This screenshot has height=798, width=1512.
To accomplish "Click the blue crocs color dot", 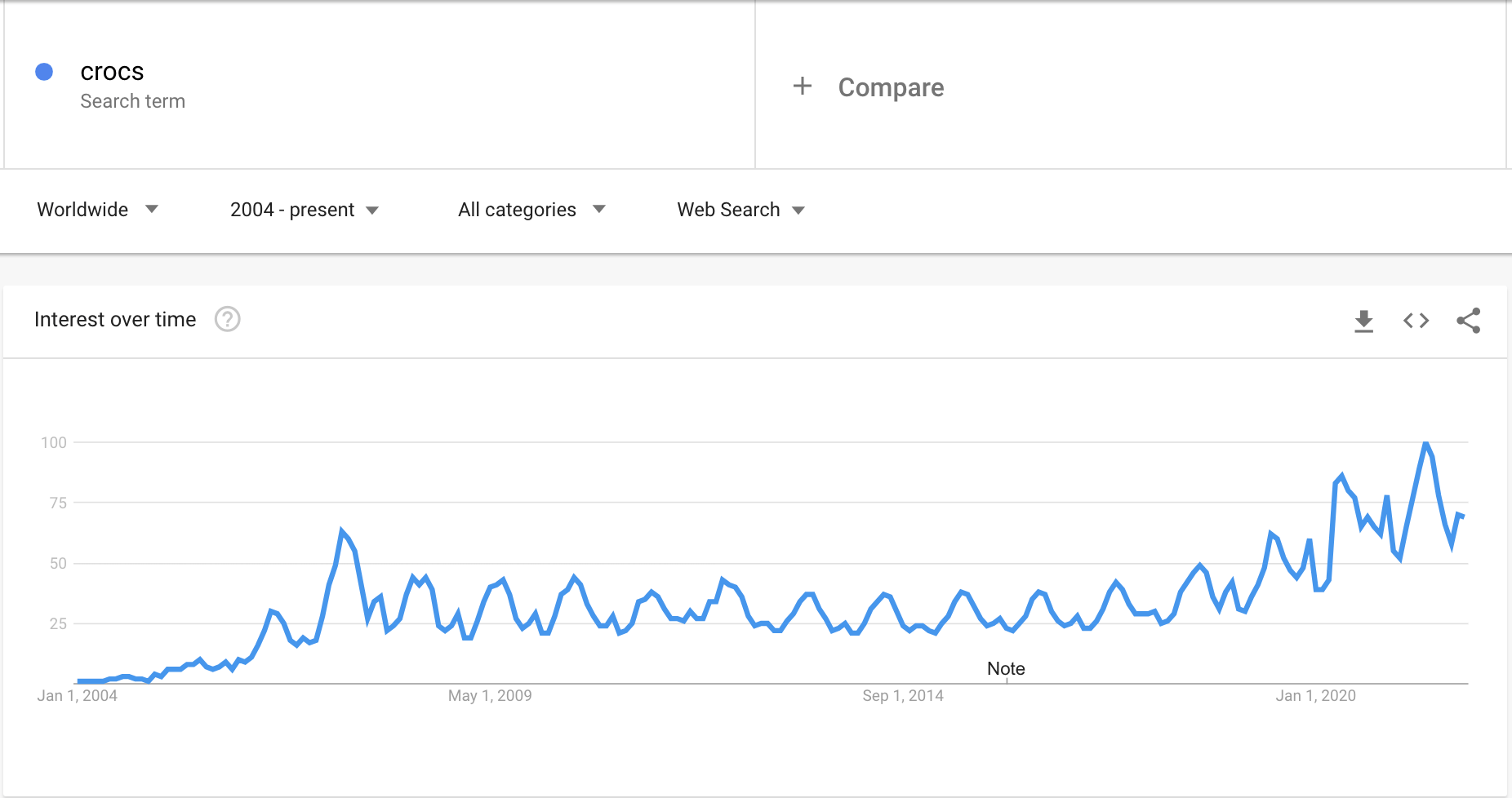I will tap(44, 72).
